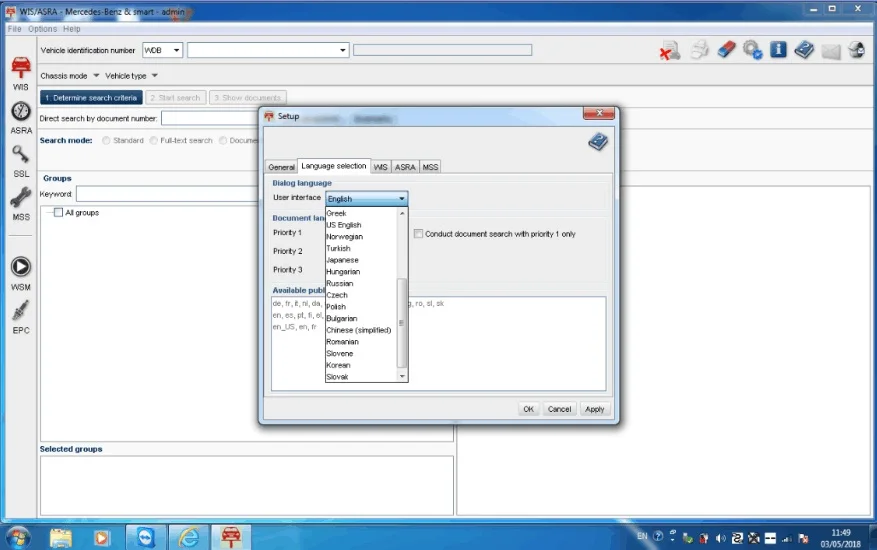The width and height of the screenshot is (877, 550).
Task: Open the MSS wrench module
Action: [x=21, y=204]
